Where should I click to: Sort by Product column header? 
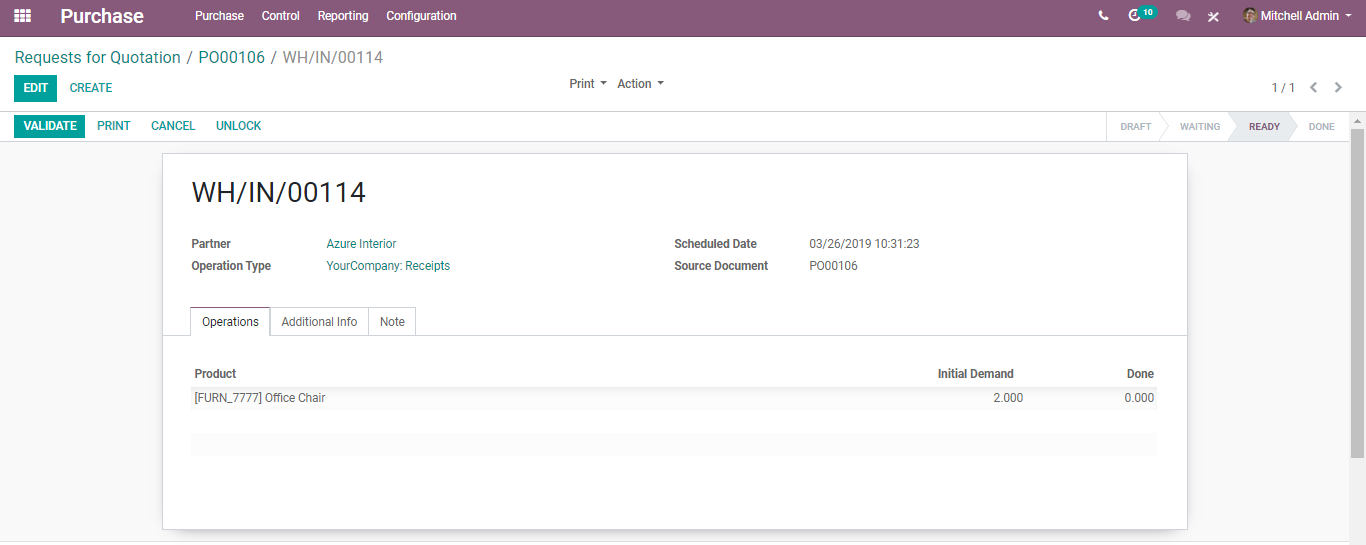pyautogui.click(x=215, y=374)
